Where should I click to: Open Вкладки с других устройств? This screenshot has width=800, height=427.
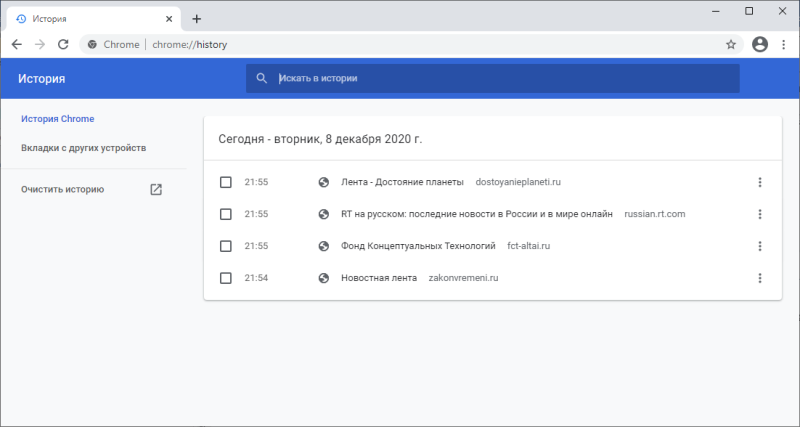click(x=84, y=148)
